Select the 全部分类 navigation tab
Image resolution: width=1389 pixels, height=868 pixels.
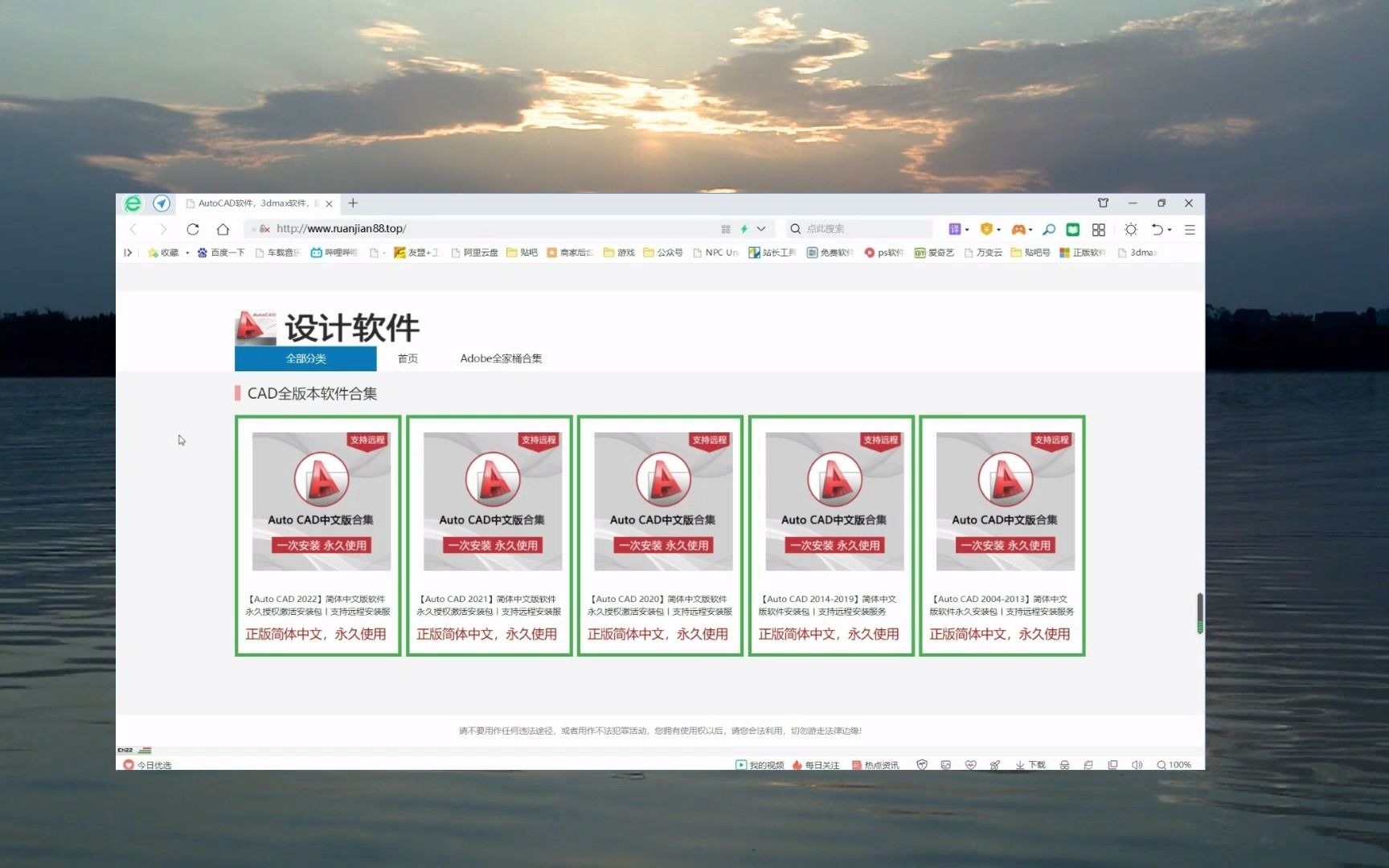pos(305,358)
